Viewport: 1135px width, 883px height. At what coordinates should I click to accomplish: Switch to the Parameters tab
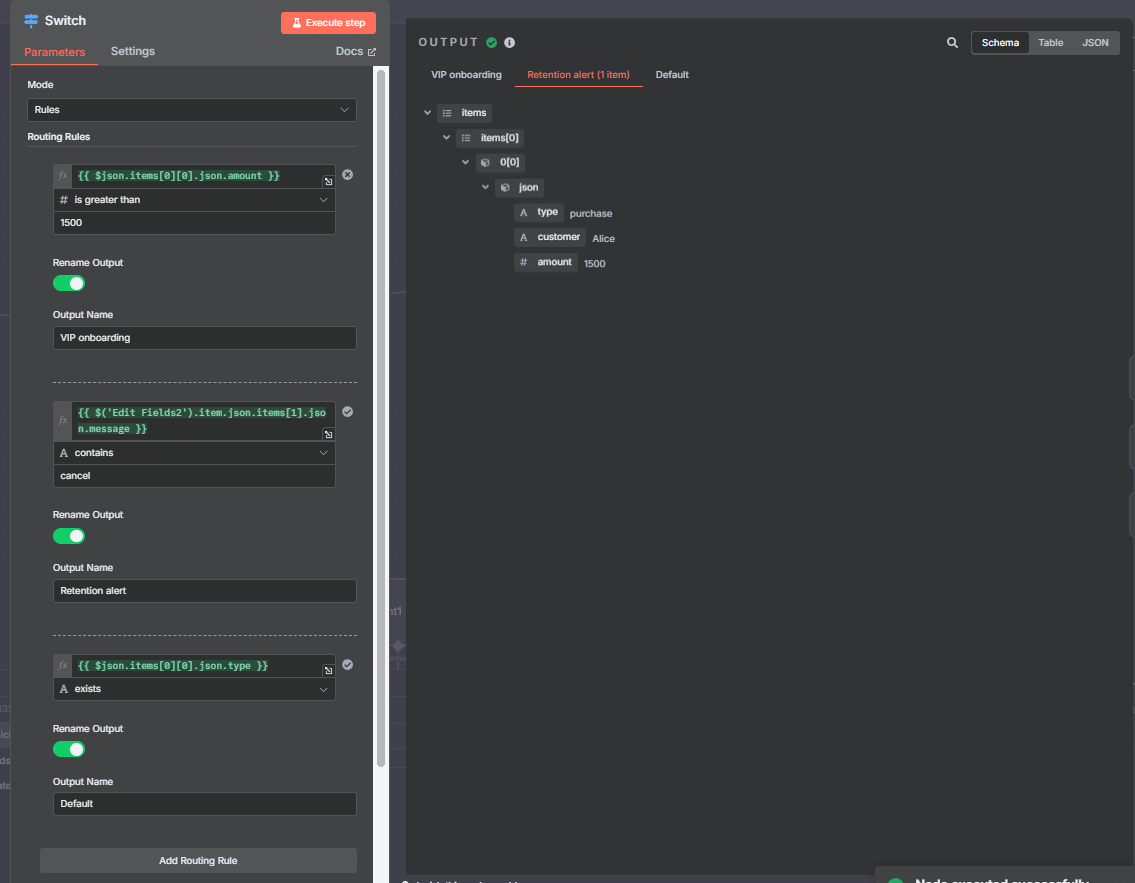(54, 52)
